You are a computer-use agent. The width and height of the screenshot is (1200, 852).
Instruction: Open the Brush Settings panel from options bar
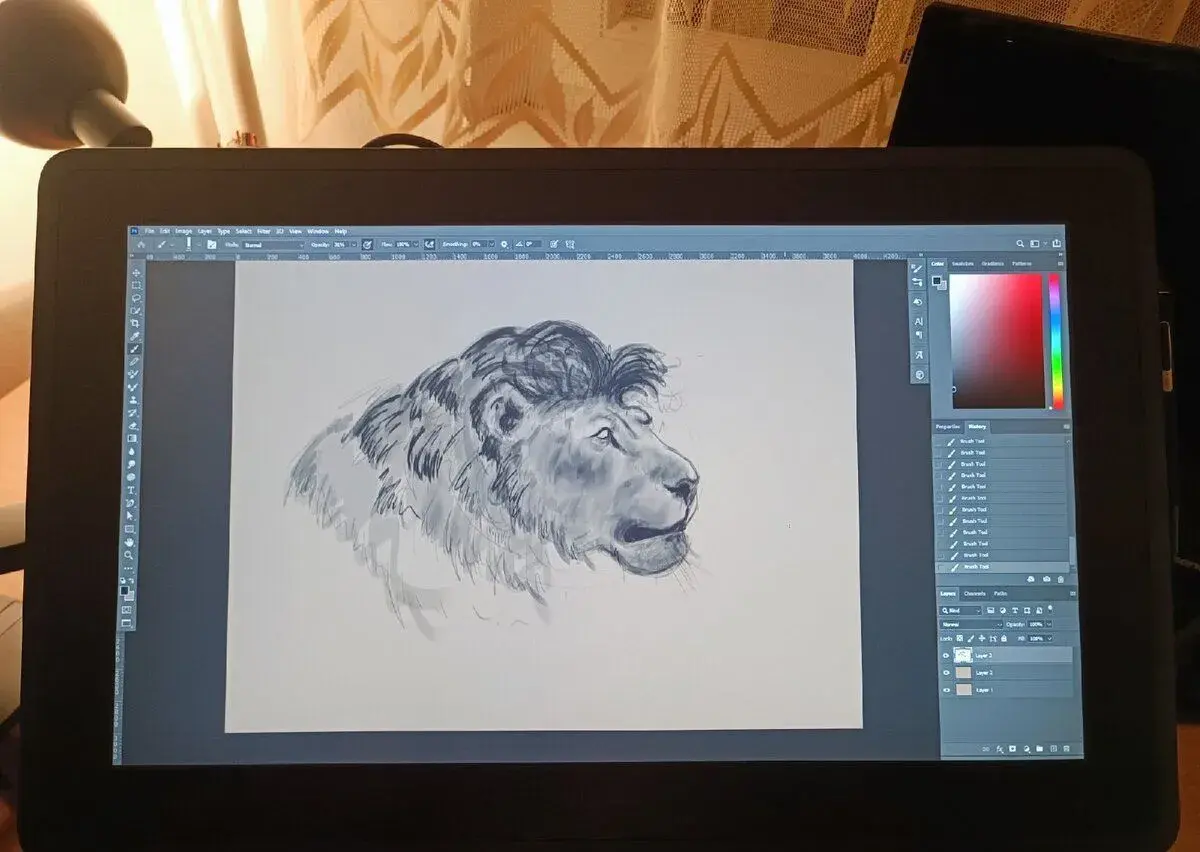(211, 244)
